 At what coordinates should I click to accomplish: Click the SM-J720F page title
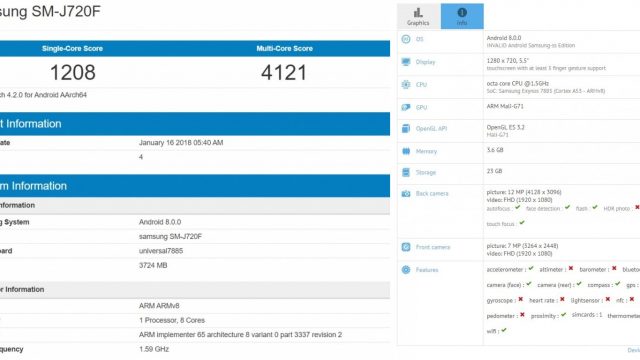pos(50,11)
